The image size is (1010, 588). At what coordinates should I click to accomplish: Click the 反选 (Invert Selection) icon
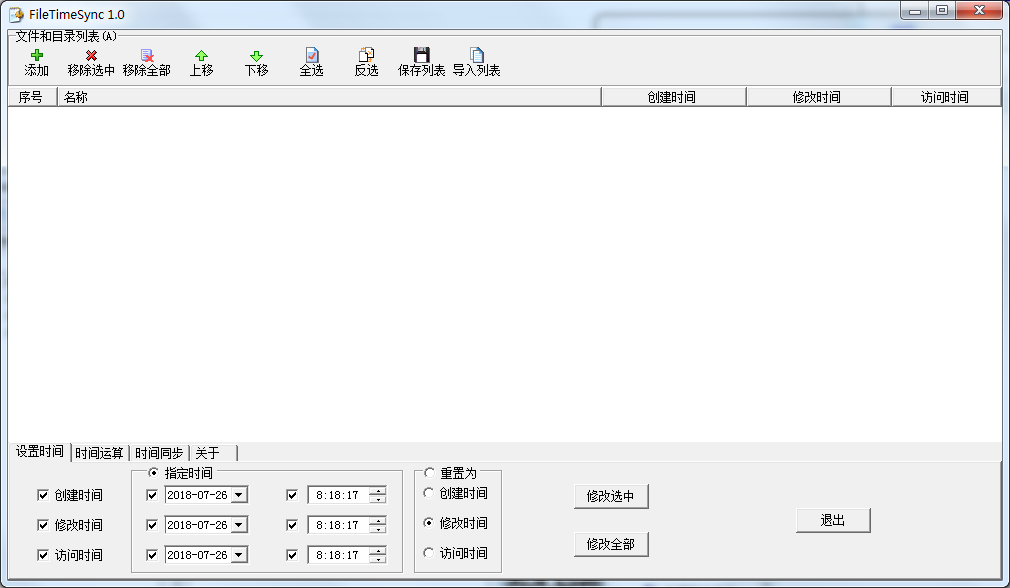click(x=366, y=58)
